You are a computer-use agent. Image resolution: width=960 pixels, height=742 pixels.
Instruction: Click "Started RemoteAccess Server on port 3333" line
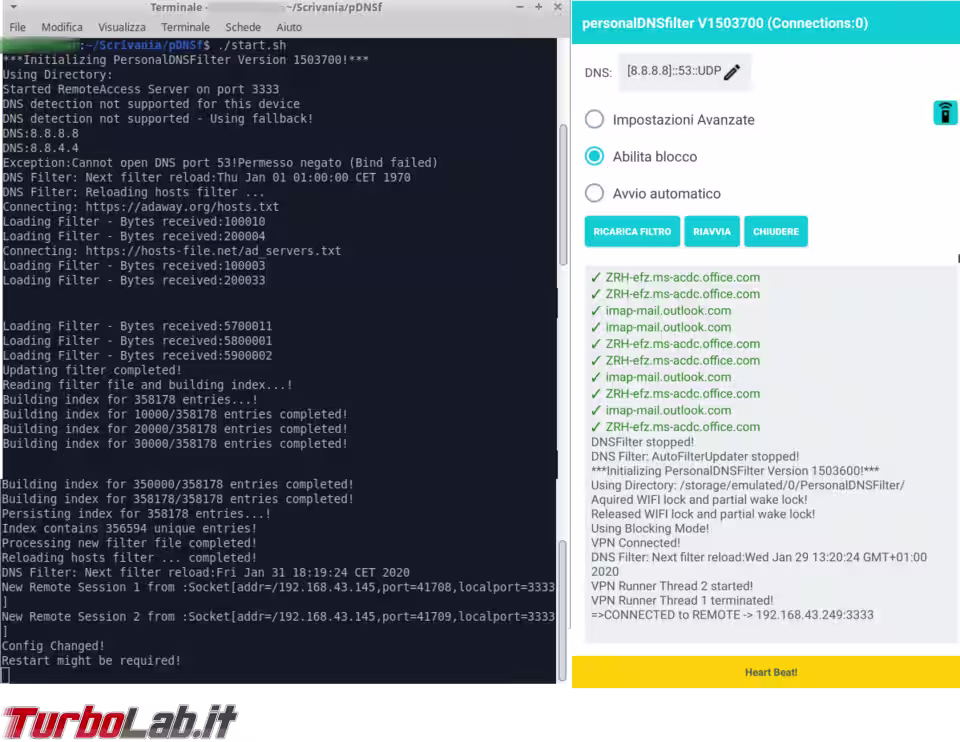pos(141,89)
